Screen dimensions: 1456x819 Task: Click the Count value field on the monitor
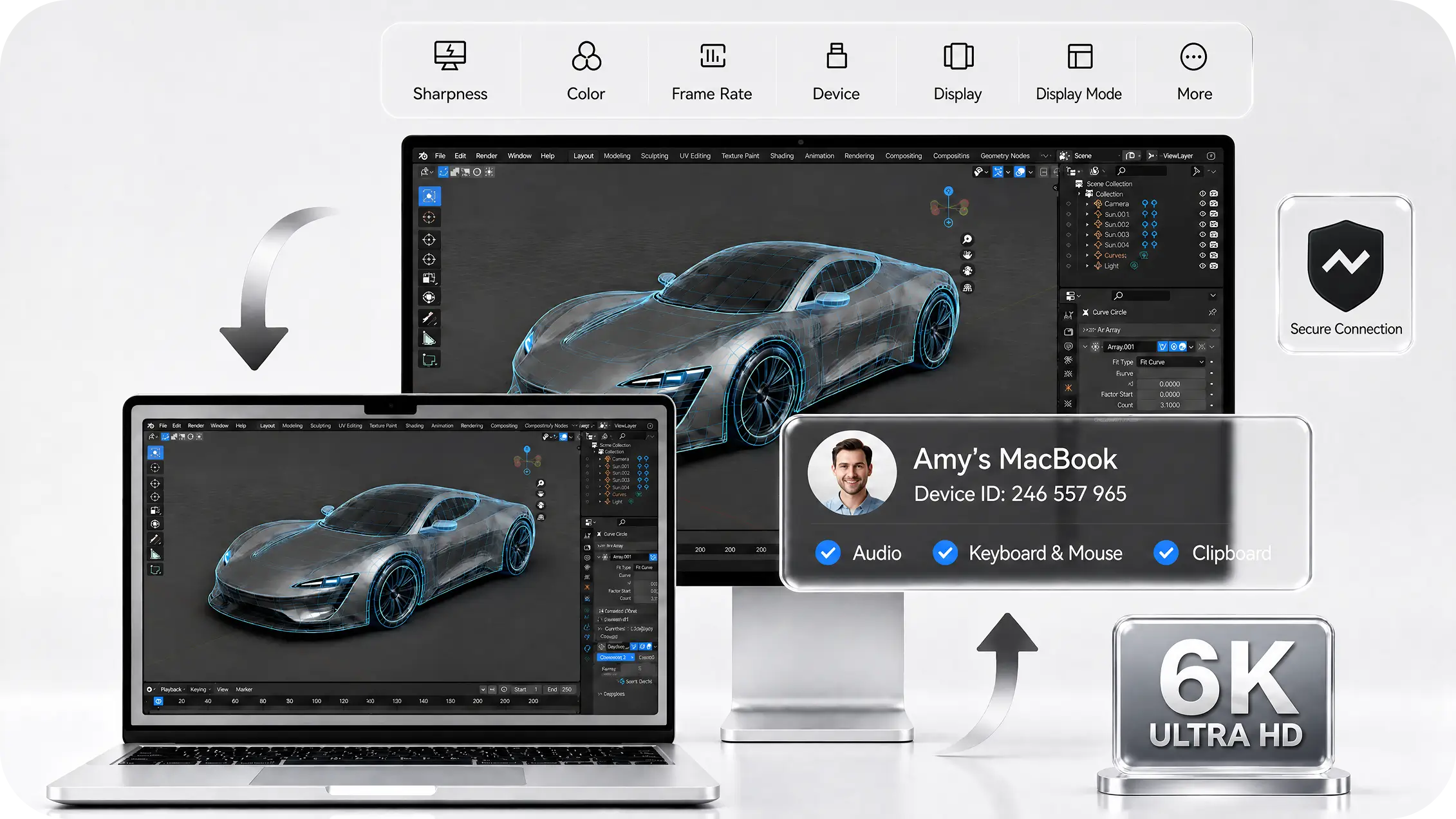[x=1170, y=405]
